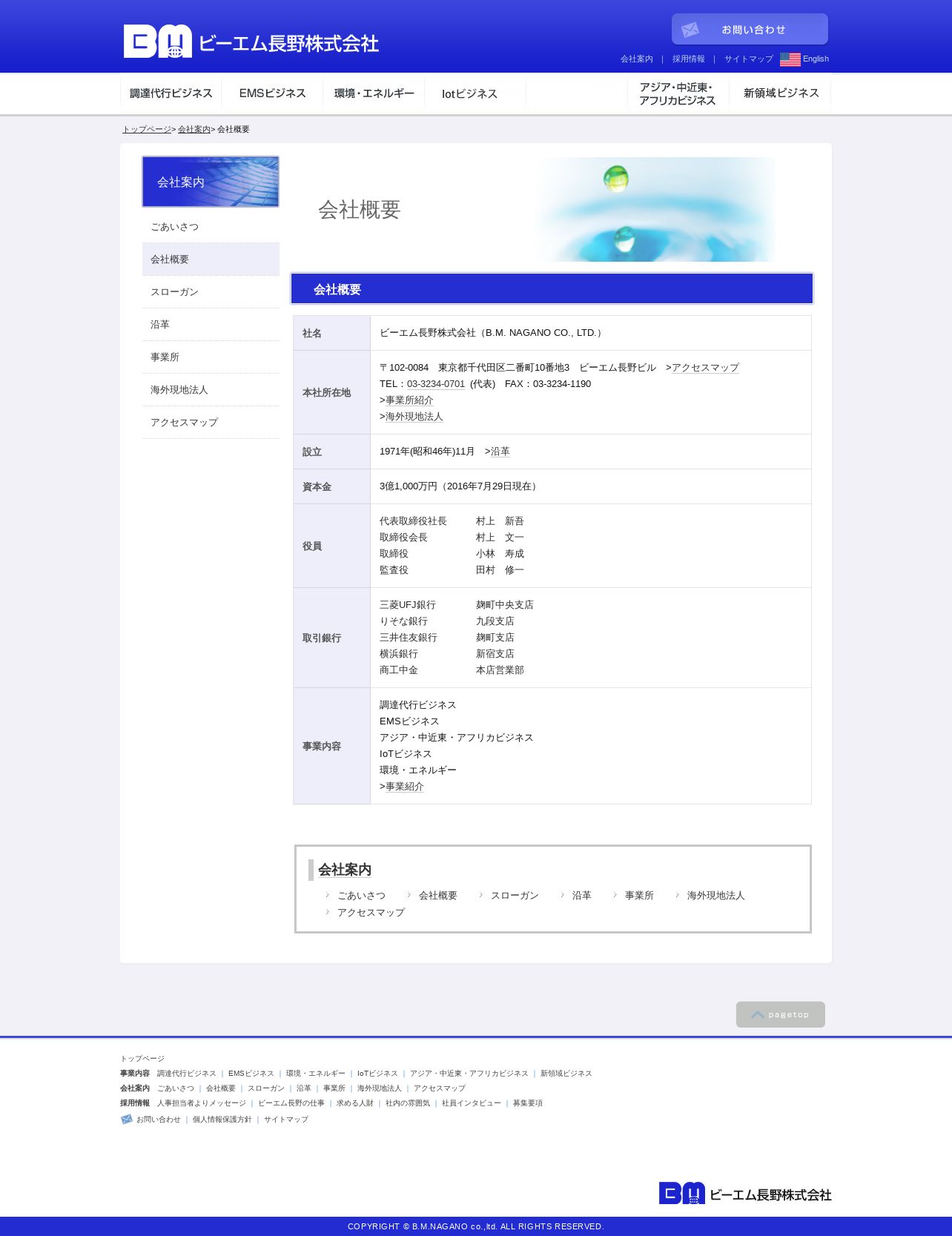Click 会社案内 in the breadcrumb
The image size is (952, 1236).
point(194,129)
